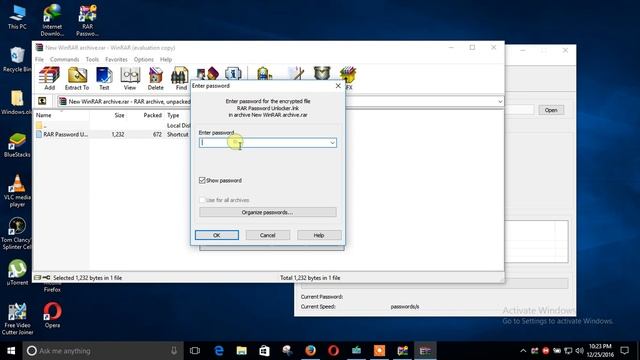Open Tom Clancy Splinter Cell shortcut
The height and width of the screenshot is (360, 640).
click(17, 233)
